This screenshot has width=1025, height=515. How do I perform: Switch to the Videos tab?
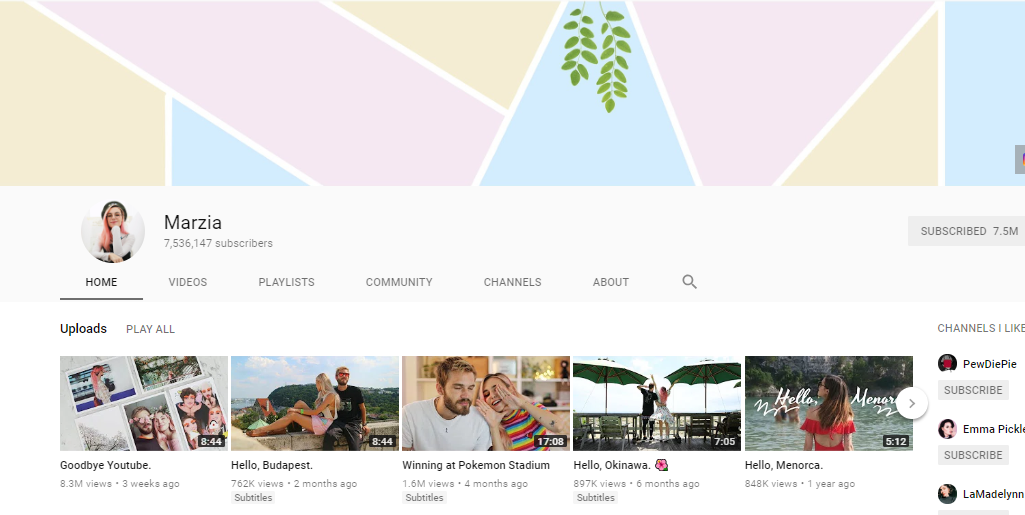188,282
